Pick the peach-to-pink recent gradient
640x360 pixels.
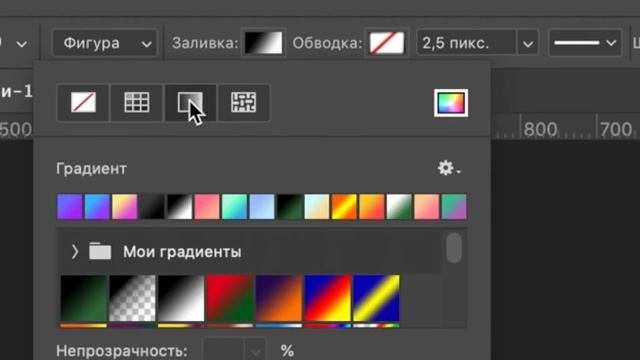(x=427, y=207)
